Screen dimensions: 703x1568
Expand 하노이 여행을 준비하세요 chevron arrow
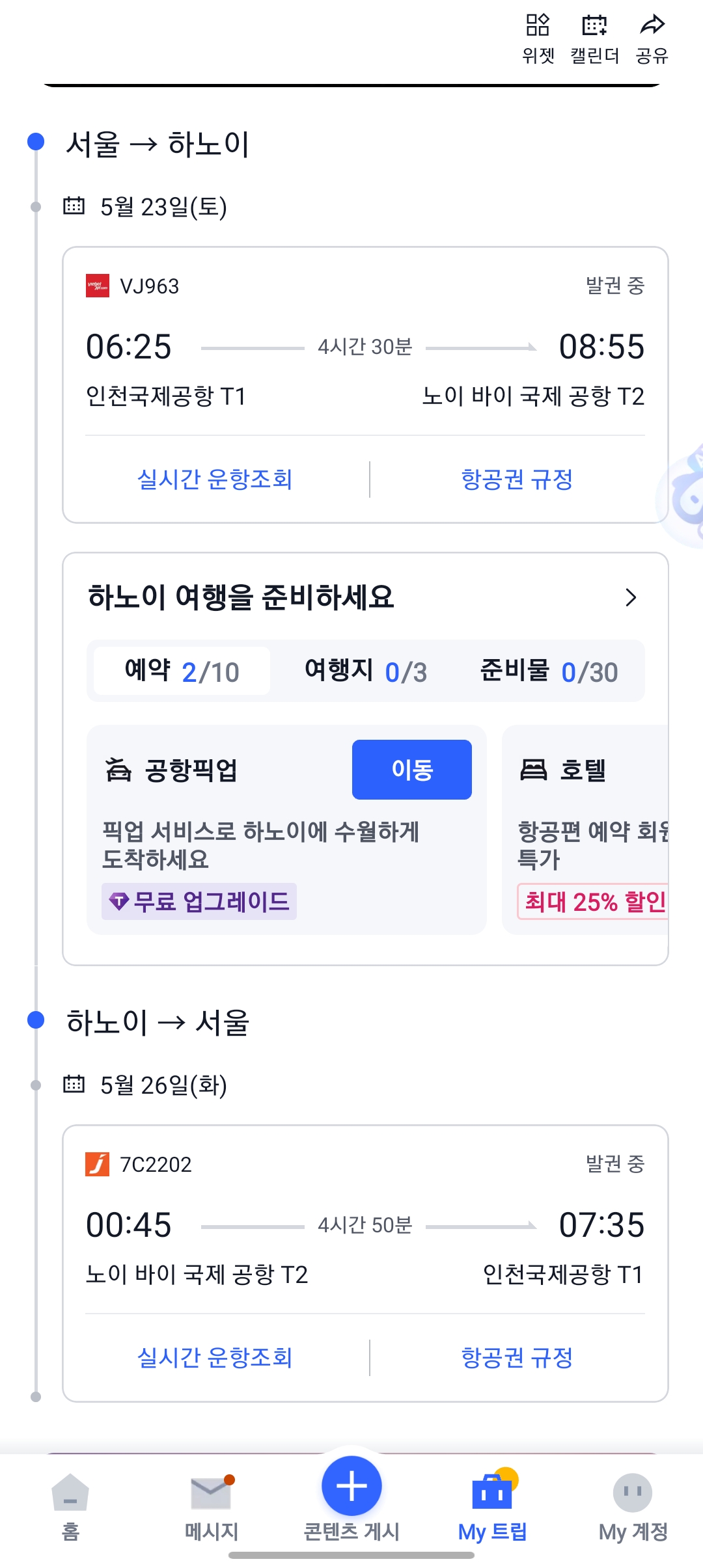pos(630,597)
